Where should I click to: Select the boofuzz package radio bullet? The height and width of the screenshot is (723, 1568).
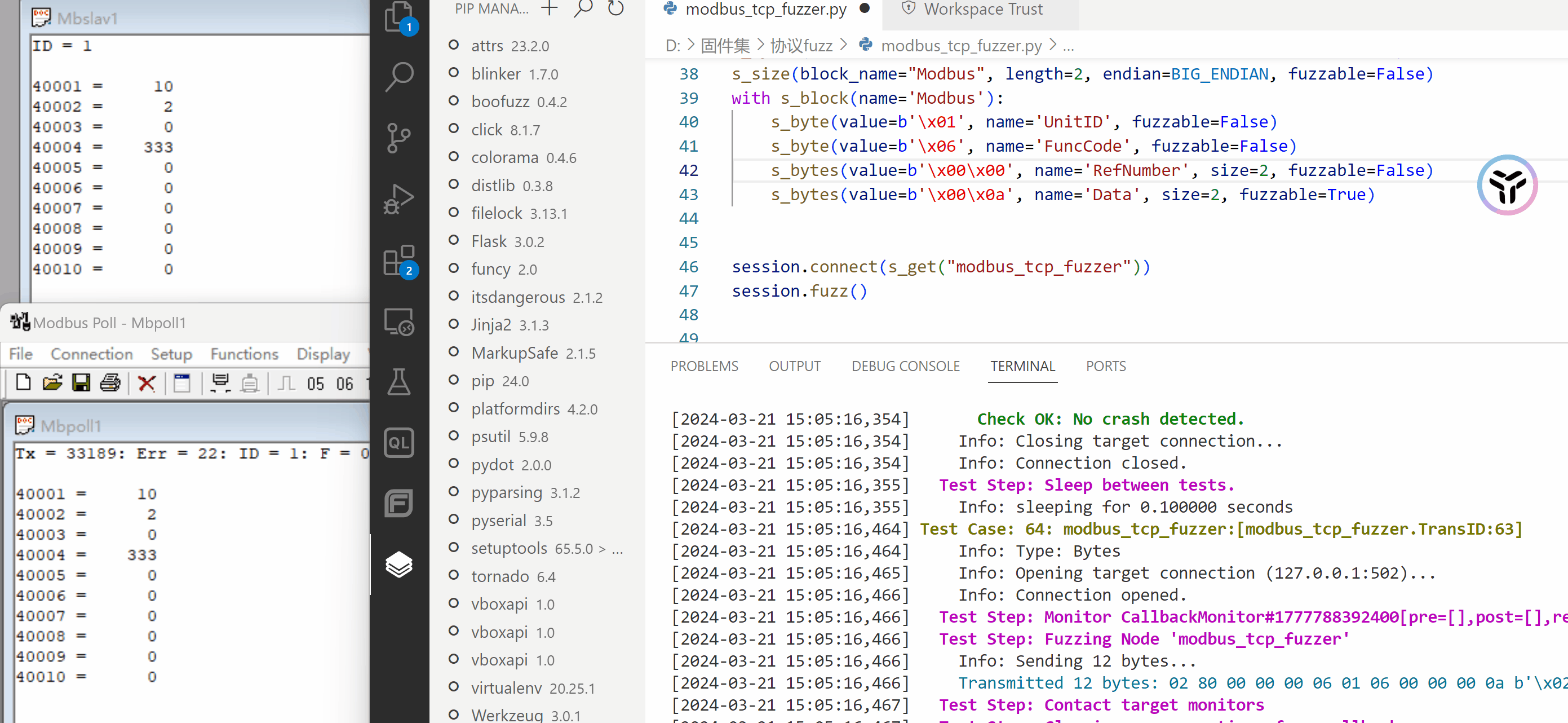pyautogui.click(x=454, y=101)
